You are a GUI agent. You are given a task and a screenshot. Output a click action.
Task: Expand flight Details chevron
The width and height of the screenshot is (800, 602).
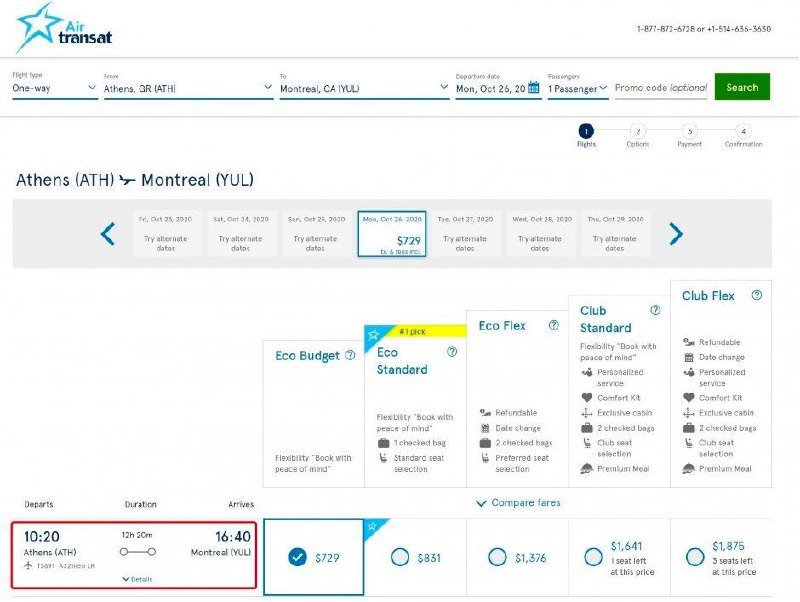click(x=137, y=579)
